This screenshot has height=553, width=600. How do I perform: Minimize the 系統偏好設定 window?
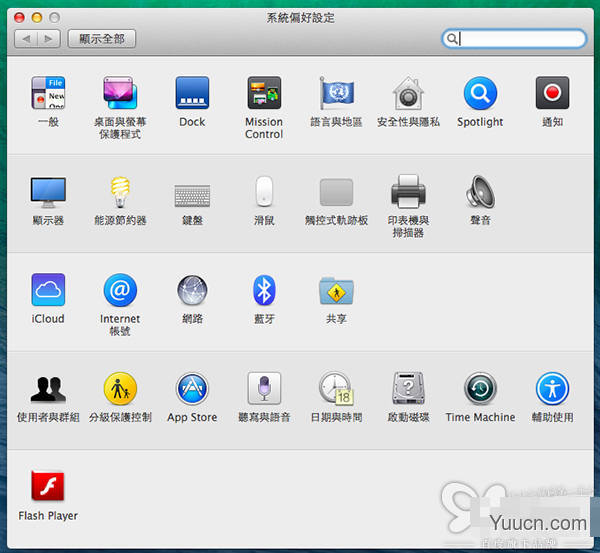pos(37,17)
